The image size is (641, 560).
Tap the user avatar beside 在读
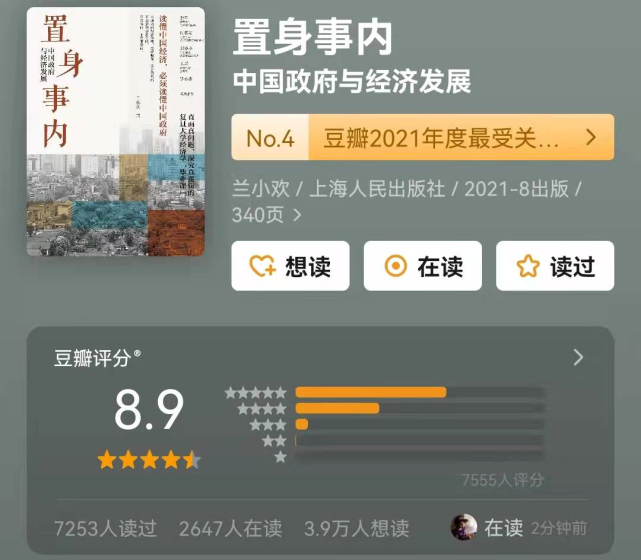(464, 527)
